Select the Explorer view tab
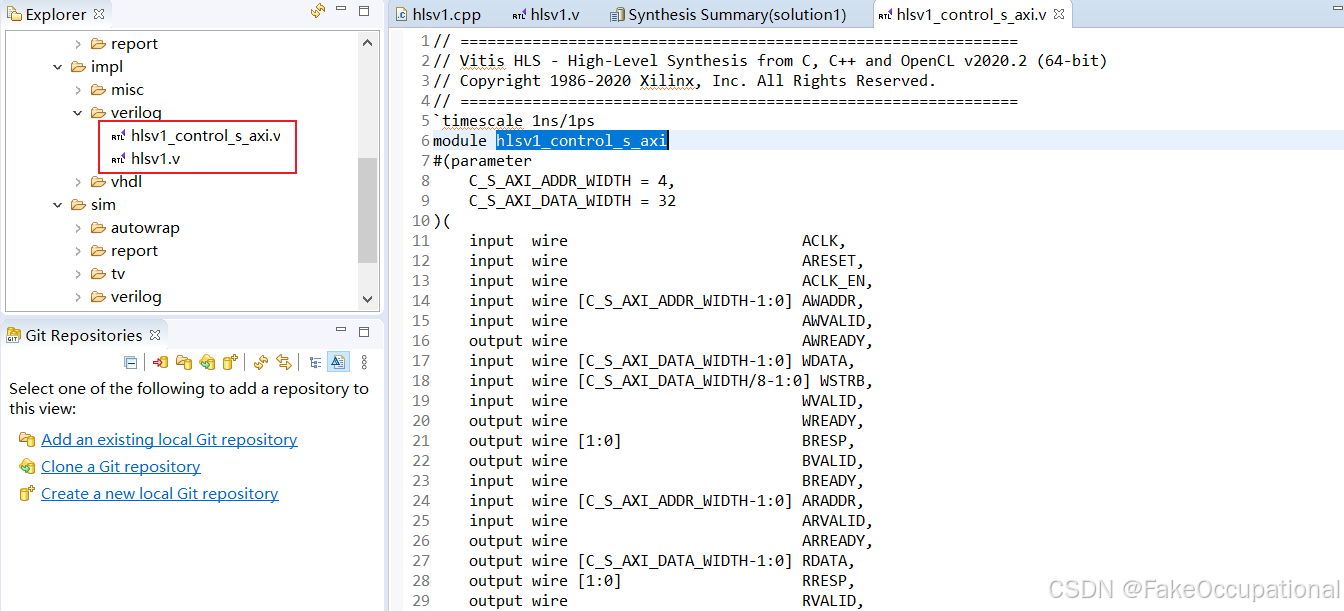This screenshot has width=1344, height=611. tap(55, 14)
